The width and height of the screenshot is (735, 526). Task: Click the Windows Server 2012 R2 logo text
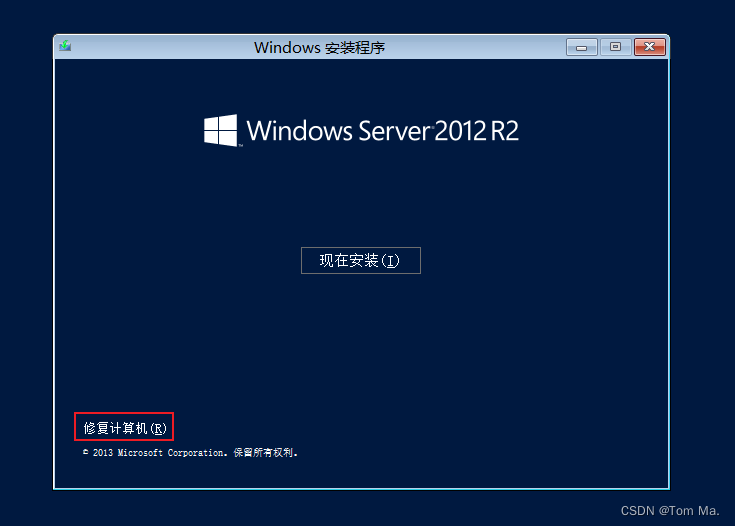382,130
